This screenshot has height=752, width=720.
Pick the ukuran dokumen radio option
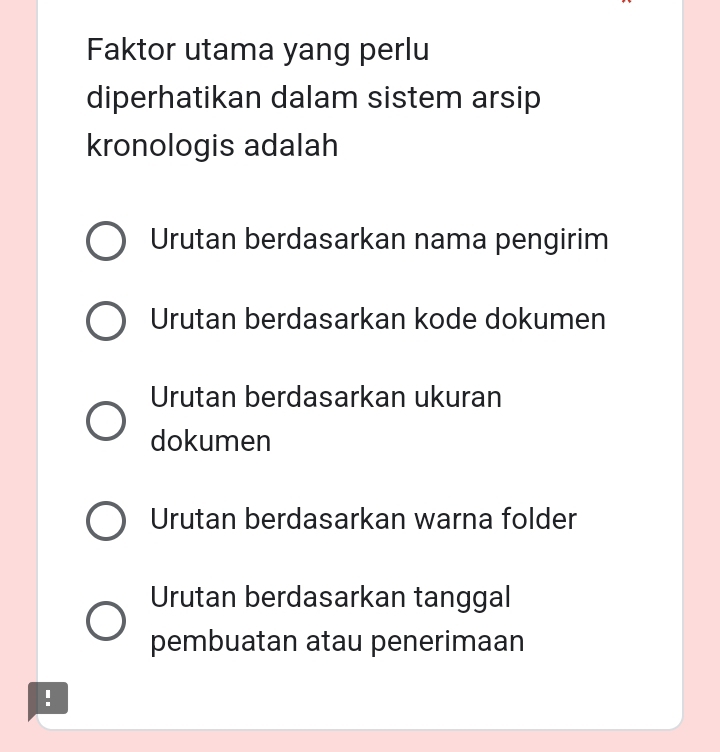tap(106, 421)
